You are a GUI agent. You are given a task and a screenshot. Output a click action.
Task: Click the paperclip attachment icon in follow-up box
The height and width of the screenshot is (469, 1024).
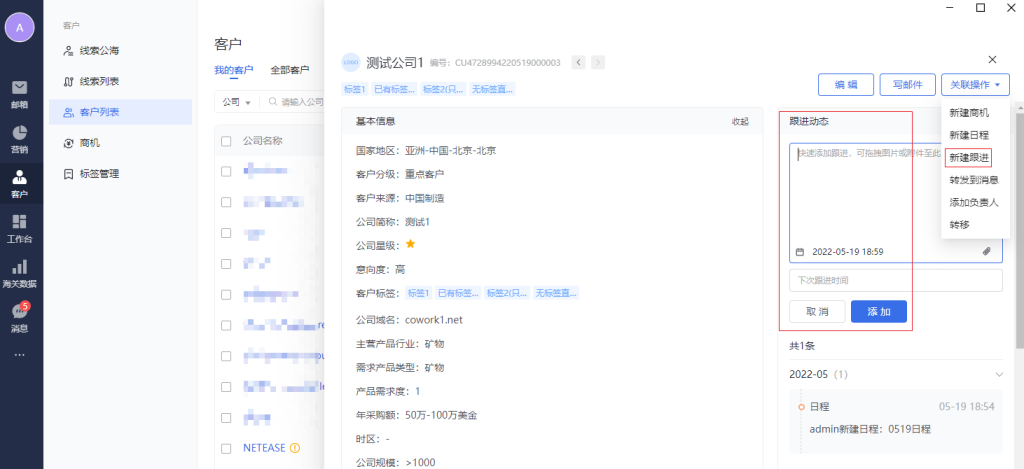(x=986, y=252)
